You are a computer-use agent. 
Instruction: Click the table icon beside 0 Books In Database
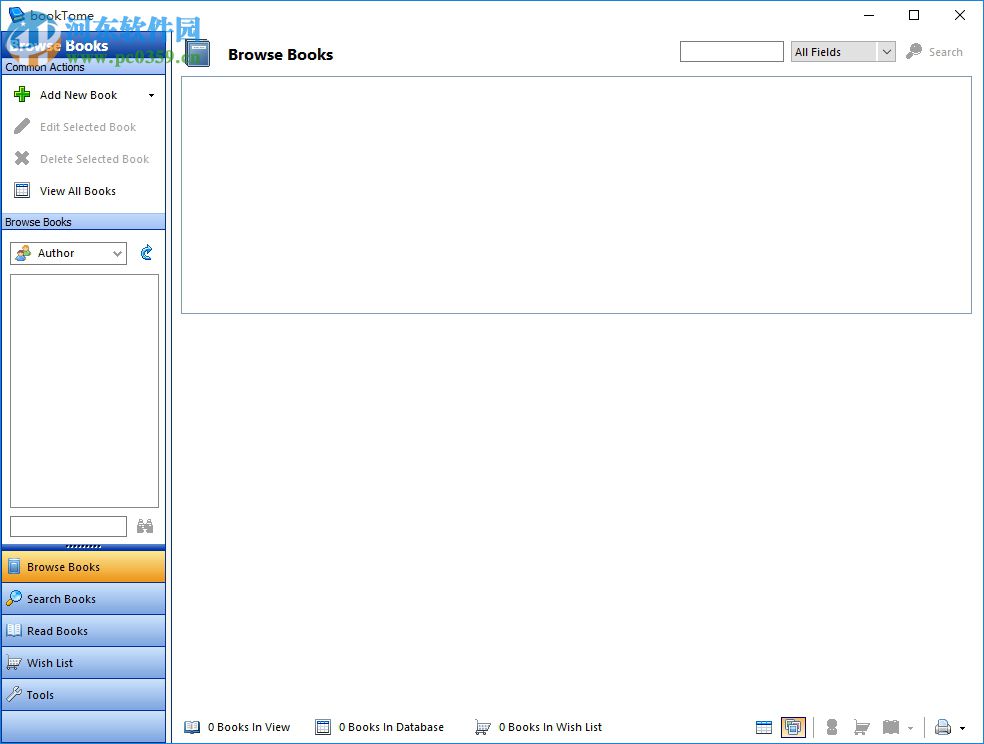[323, 727]
